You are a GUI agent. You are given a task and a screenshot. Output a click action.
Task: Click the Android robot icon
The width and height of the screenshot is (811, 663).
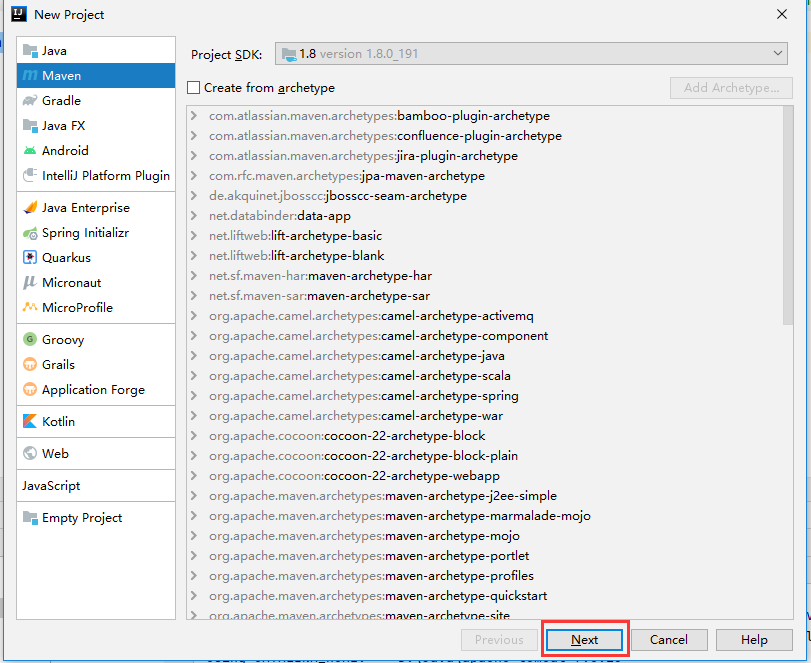click(x=30, y=150)
